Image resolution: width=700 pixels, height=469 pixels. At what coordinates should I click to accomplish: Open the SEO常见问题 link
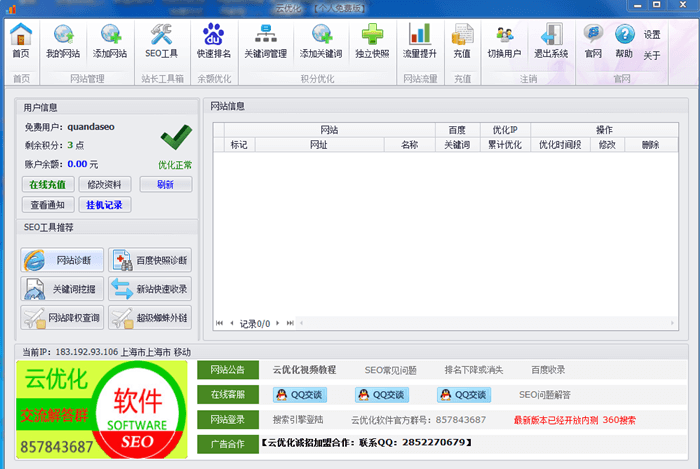point(391,370)
